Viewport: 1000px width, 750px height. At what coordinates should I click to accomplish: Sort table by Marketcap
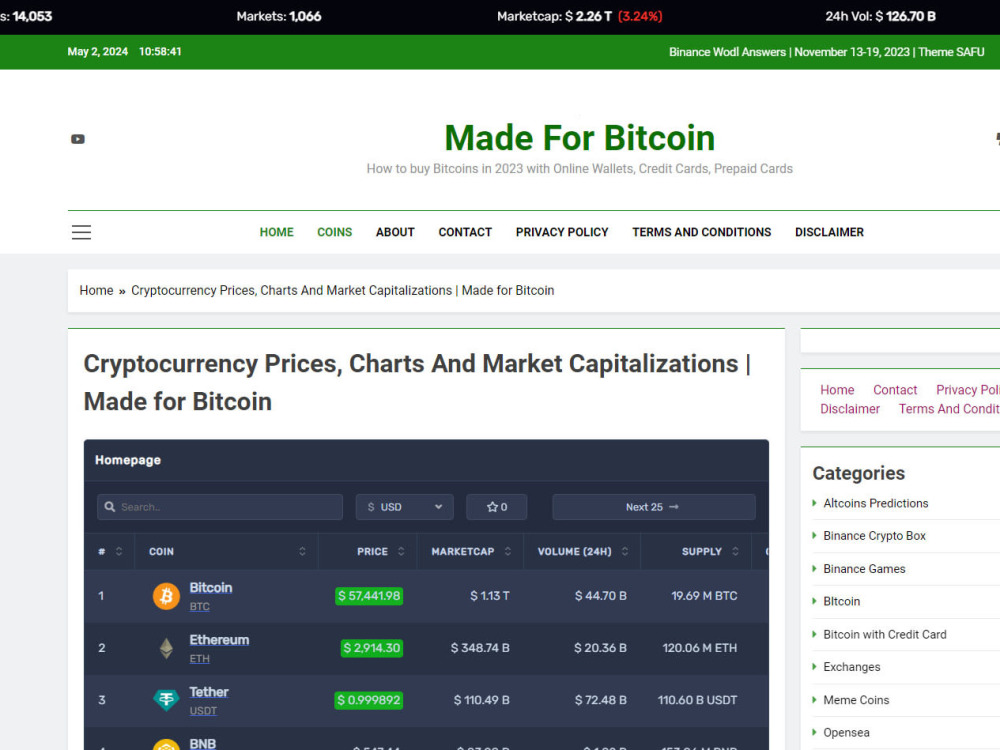[x=471, y=552]
